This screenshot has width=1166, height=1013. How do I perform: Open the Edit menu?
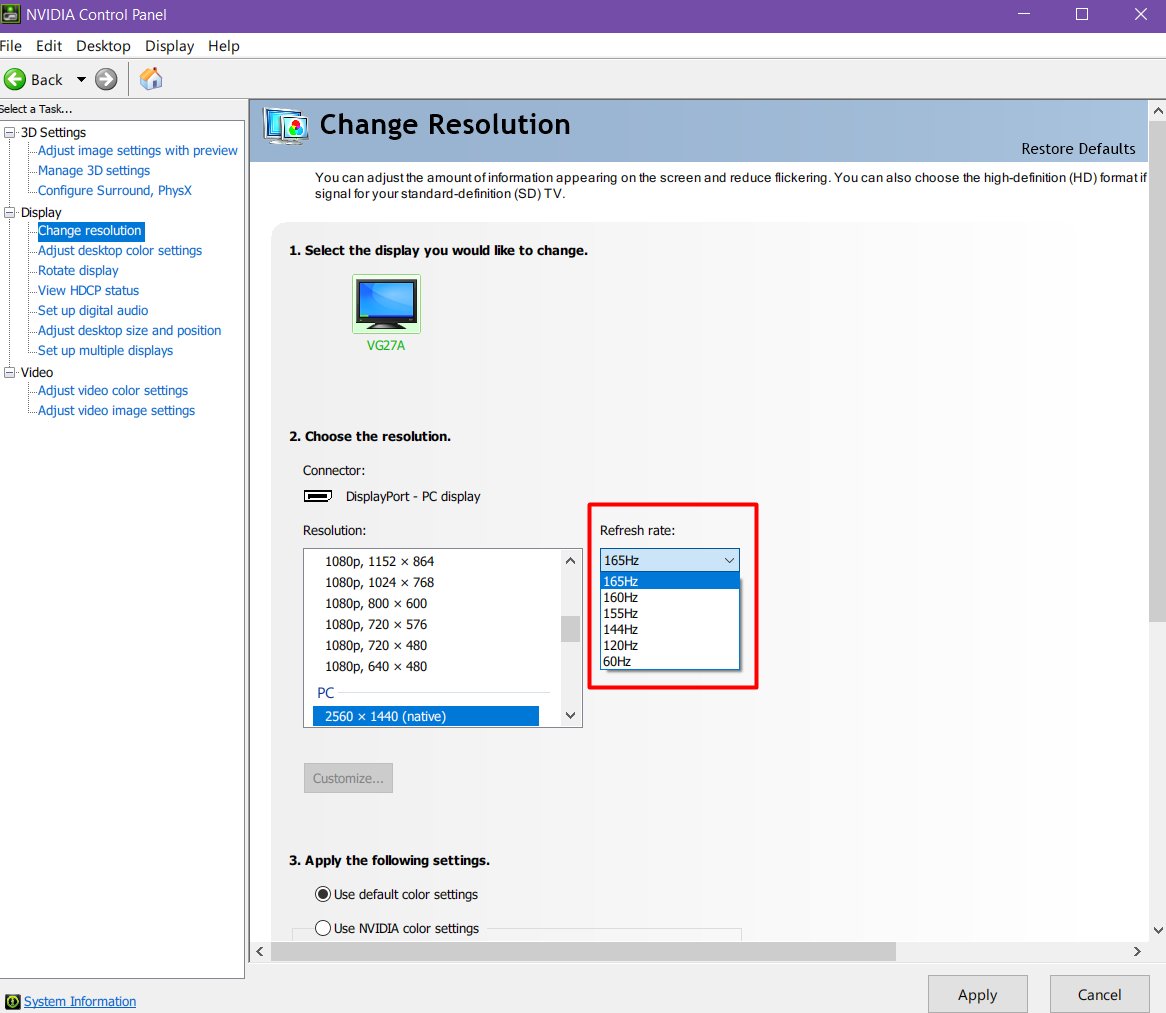[49, 46]
